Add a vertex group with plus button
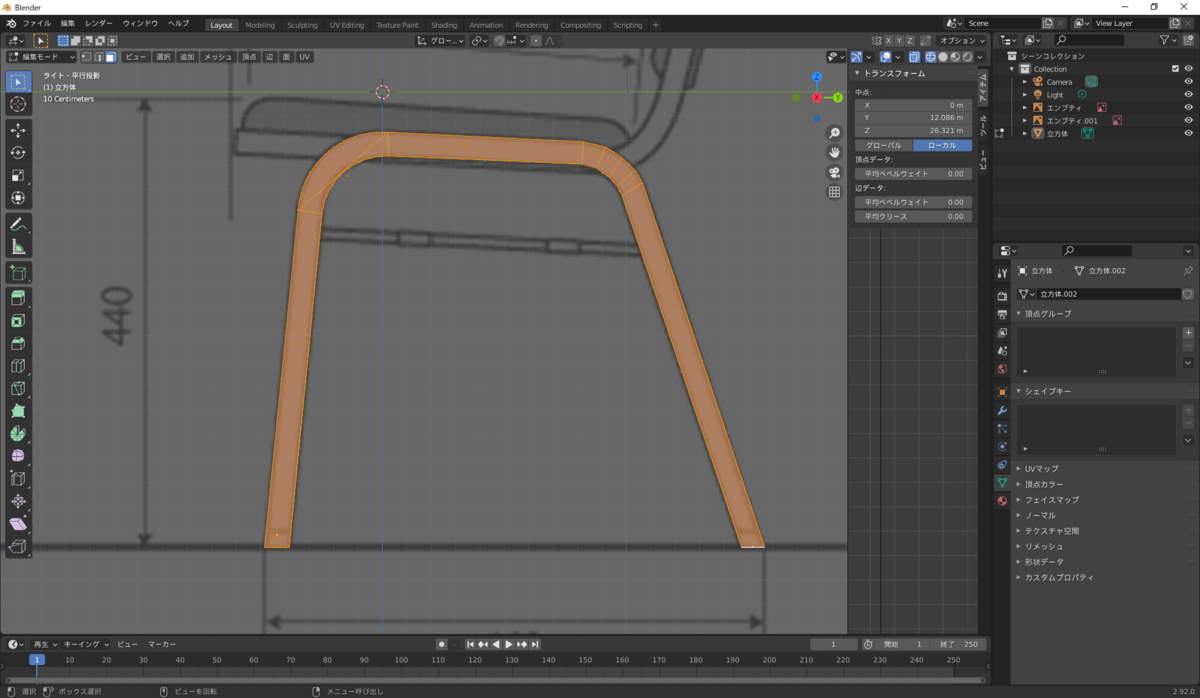1200x698 pixels. point(1188,332)
